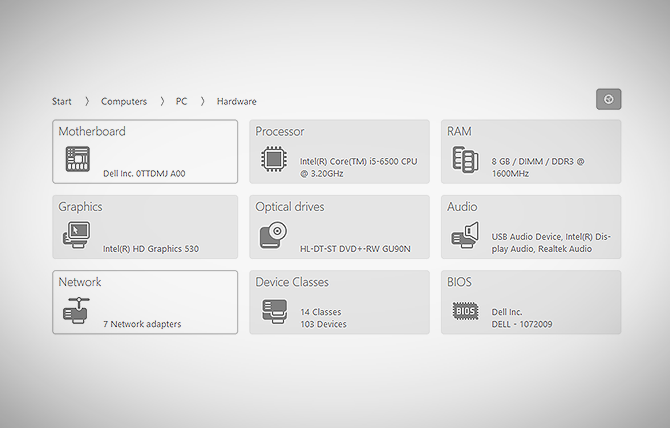
Task: Open the Network tile heading
Action: [x=80, y=282]
